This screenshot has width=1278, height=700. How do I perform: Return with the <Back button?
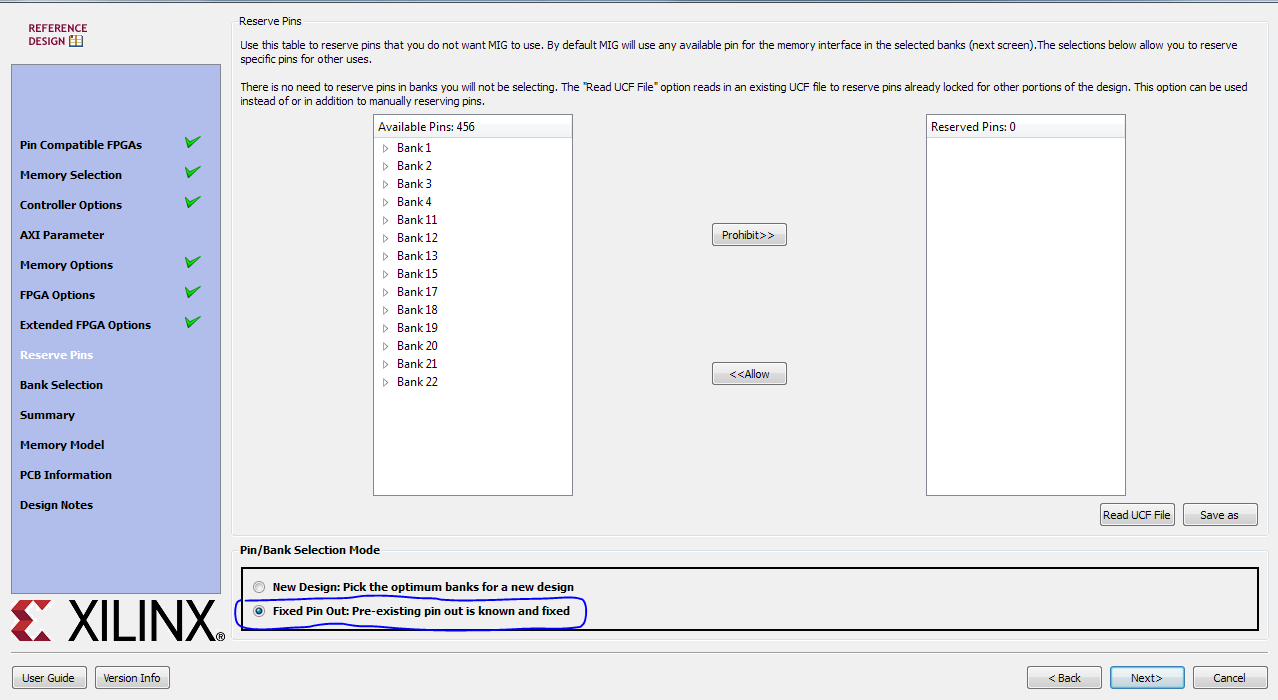pyautogui.click(x=1064, y=678)
